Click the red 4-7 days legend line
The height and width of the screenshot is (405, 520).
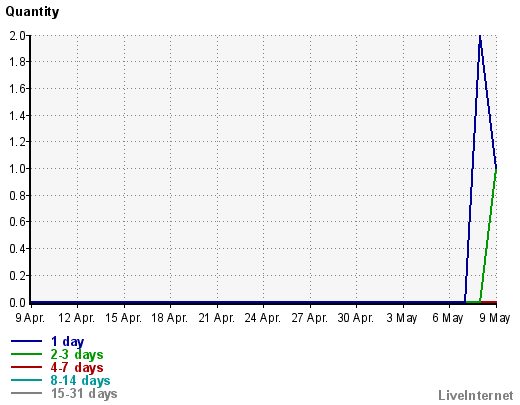click(26, 367)
